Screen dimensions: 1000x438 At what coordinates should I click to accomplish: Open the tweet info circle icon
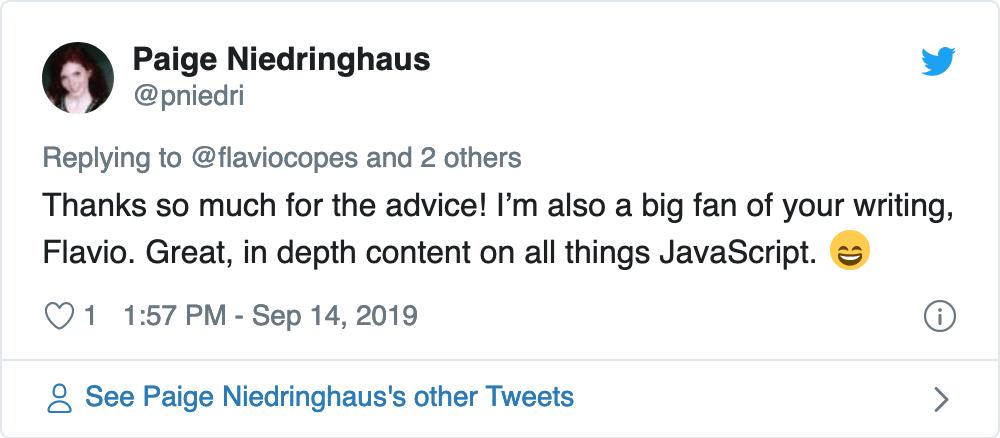tap(938, 317)
